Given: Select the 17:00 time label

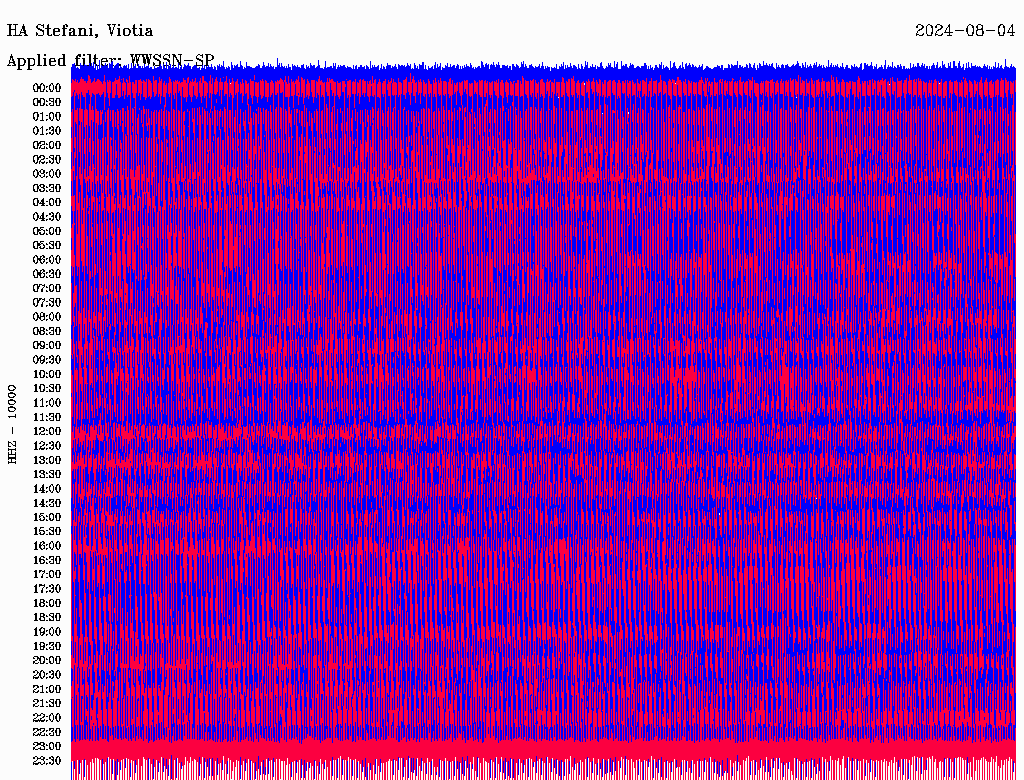Looking at the screenshot, I should (x=47, y=574).
